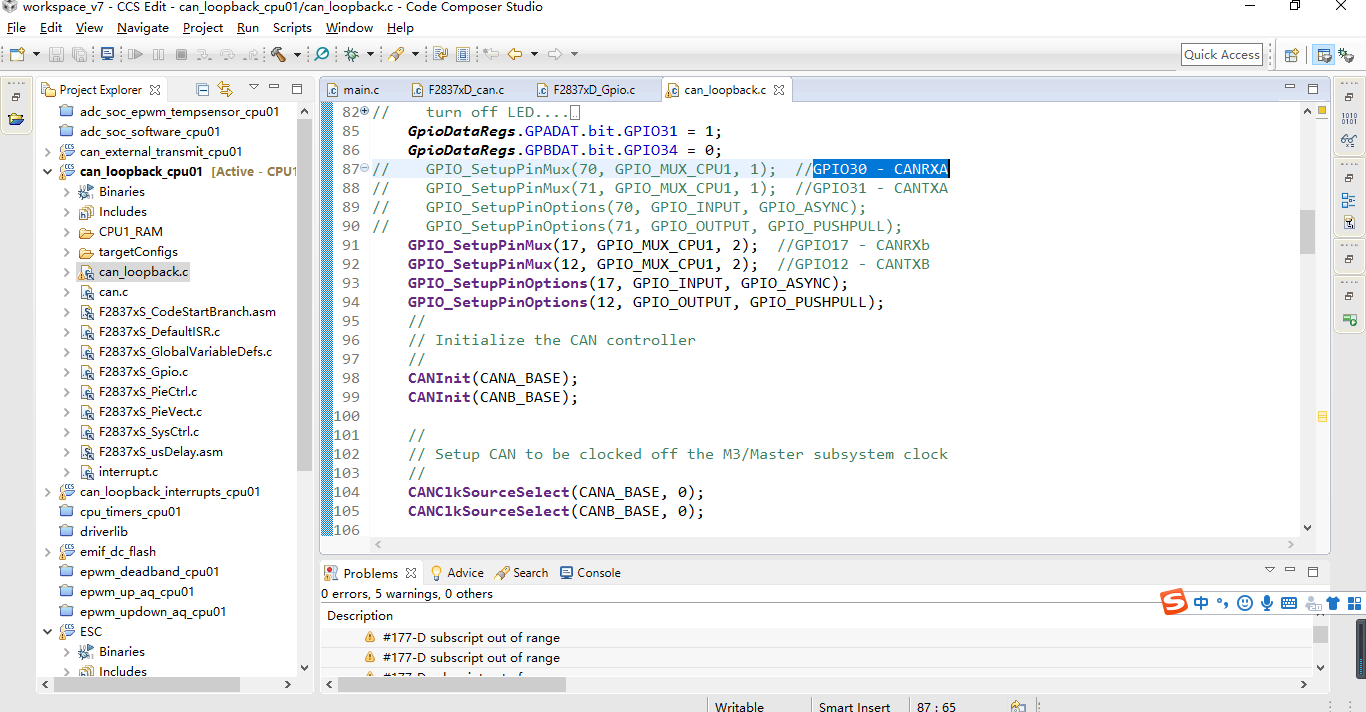Image resolution: width=1366 pixels, height=712 pixels.
Task: Expand the Includes folder node
Action: tap(67, 212)
